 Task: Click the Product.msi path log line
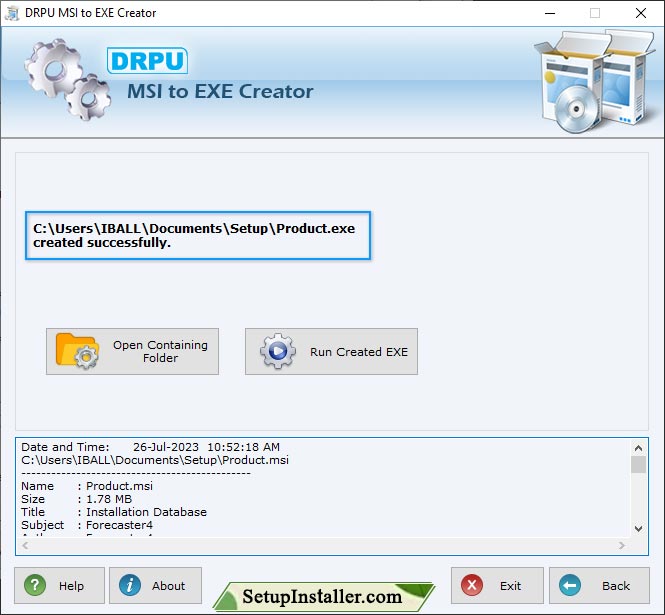(x=155, y=460)
